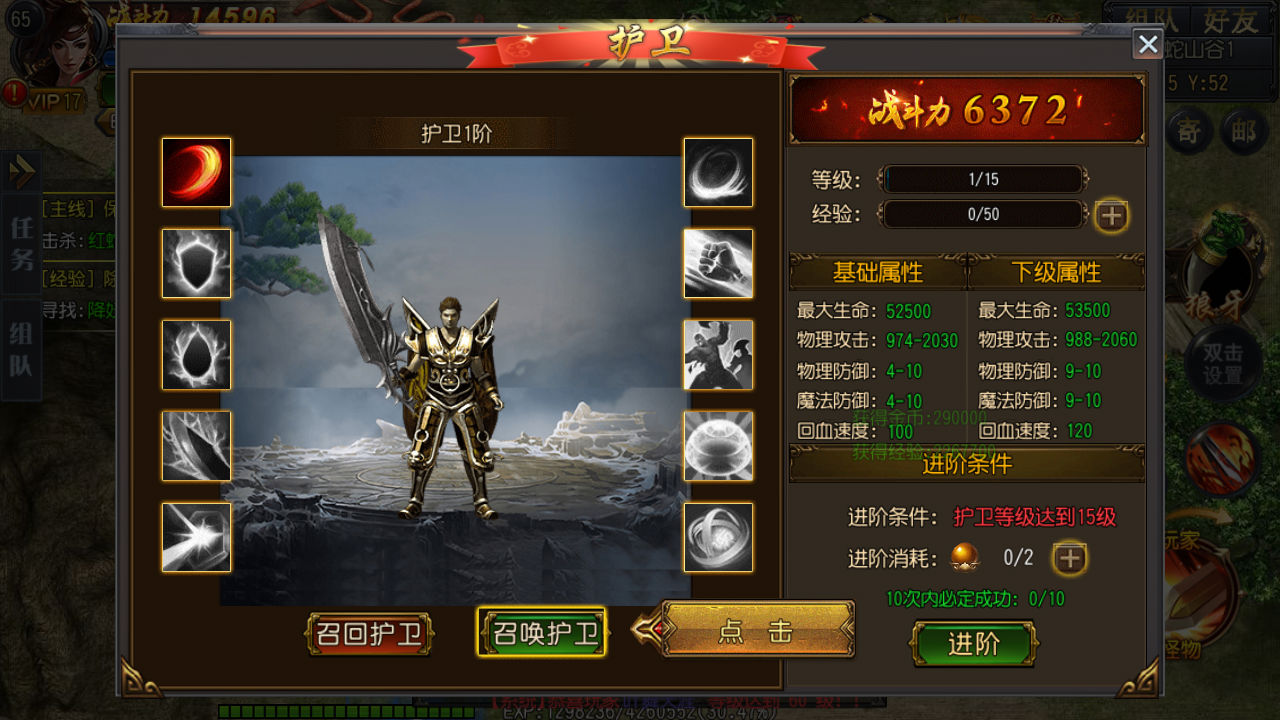The image size is (1280, 720).
Task: Click the experience progress bar
Action: pyautogui.click(x=982, y=214)
